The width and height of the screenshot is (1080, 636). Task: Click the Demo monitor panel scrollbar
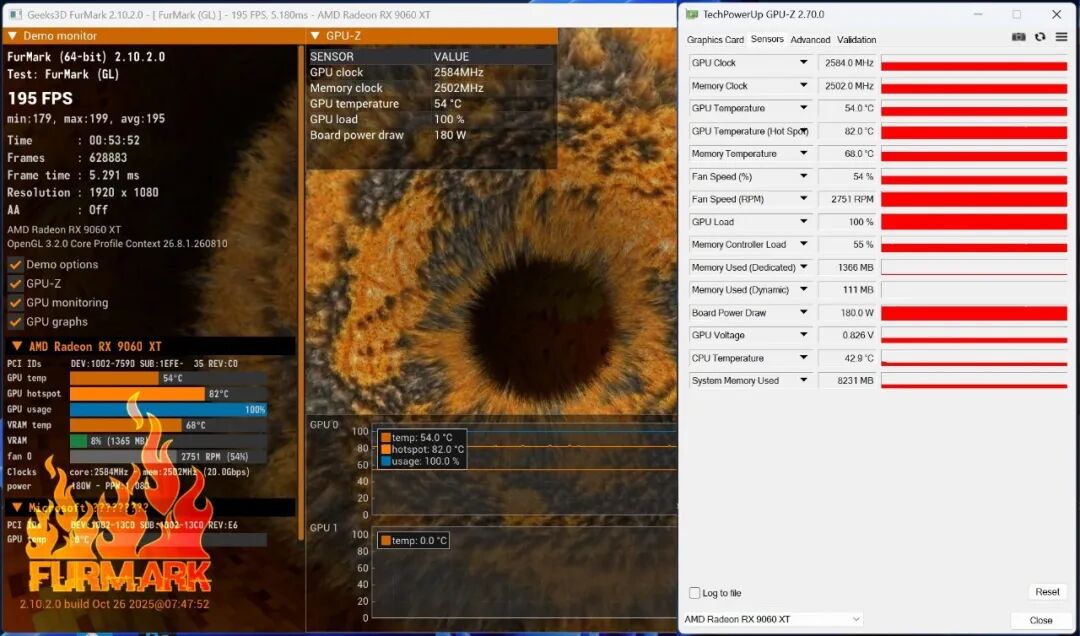(x=300, y=292)
